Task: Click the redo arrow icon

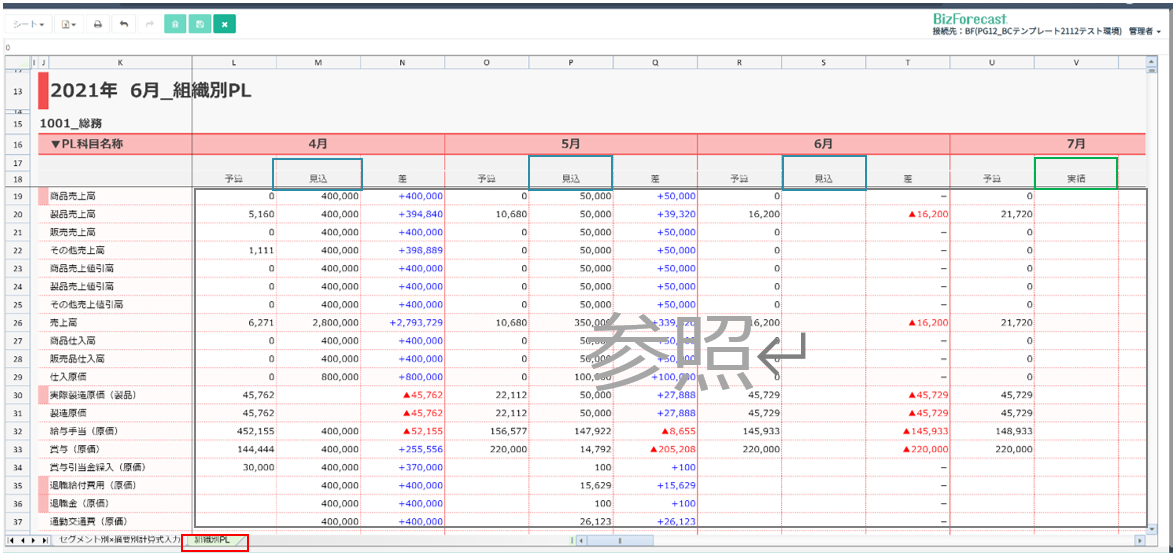Action: (x=149, y=24)
